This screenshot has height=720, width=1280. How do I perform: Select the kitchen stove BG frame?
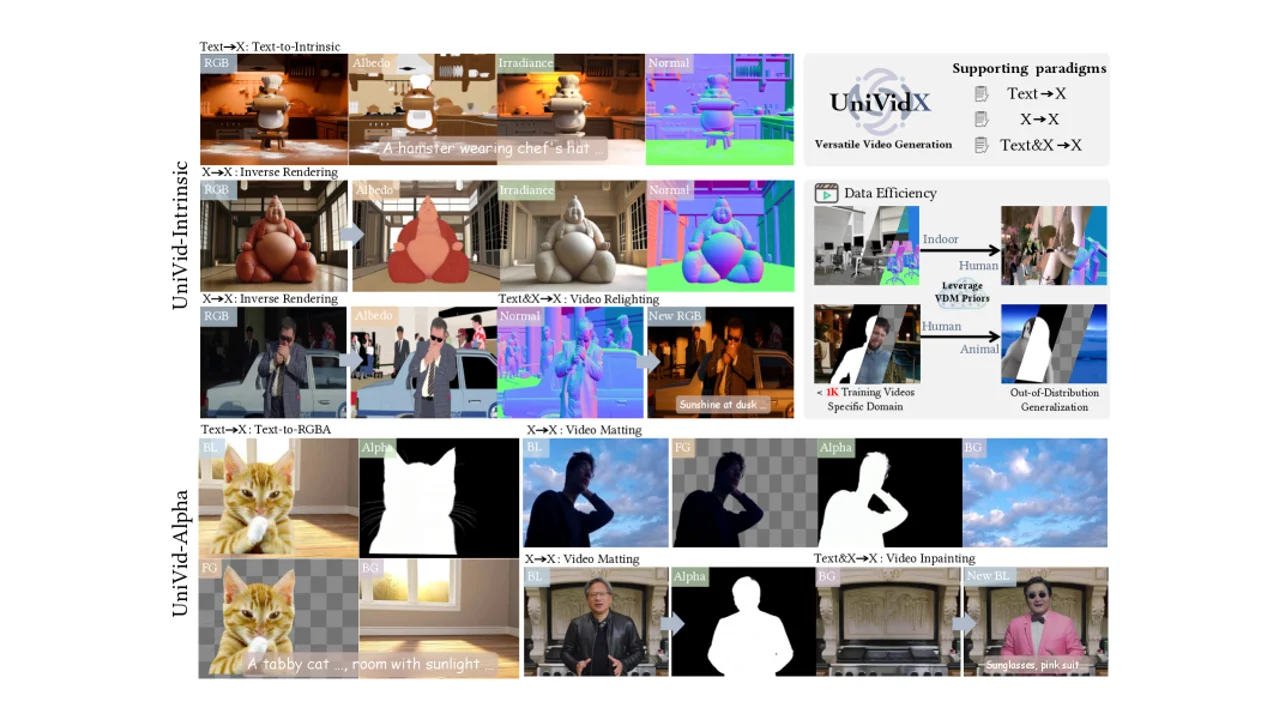tap(889, 622)
